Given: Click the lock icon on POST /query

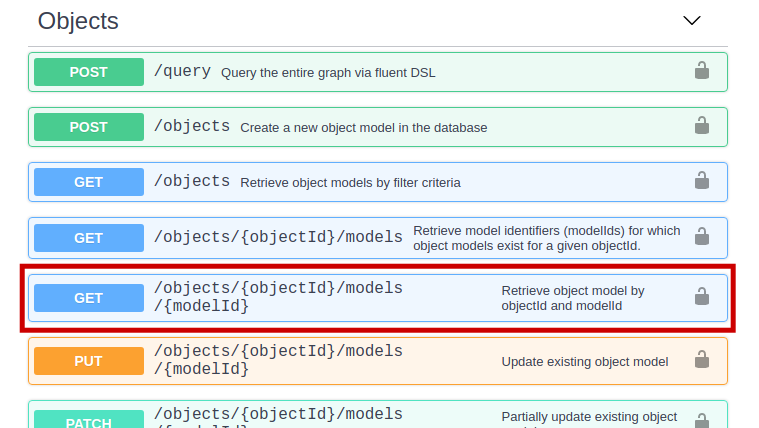Looking at the screenshot, I should [x=702, y=71].
